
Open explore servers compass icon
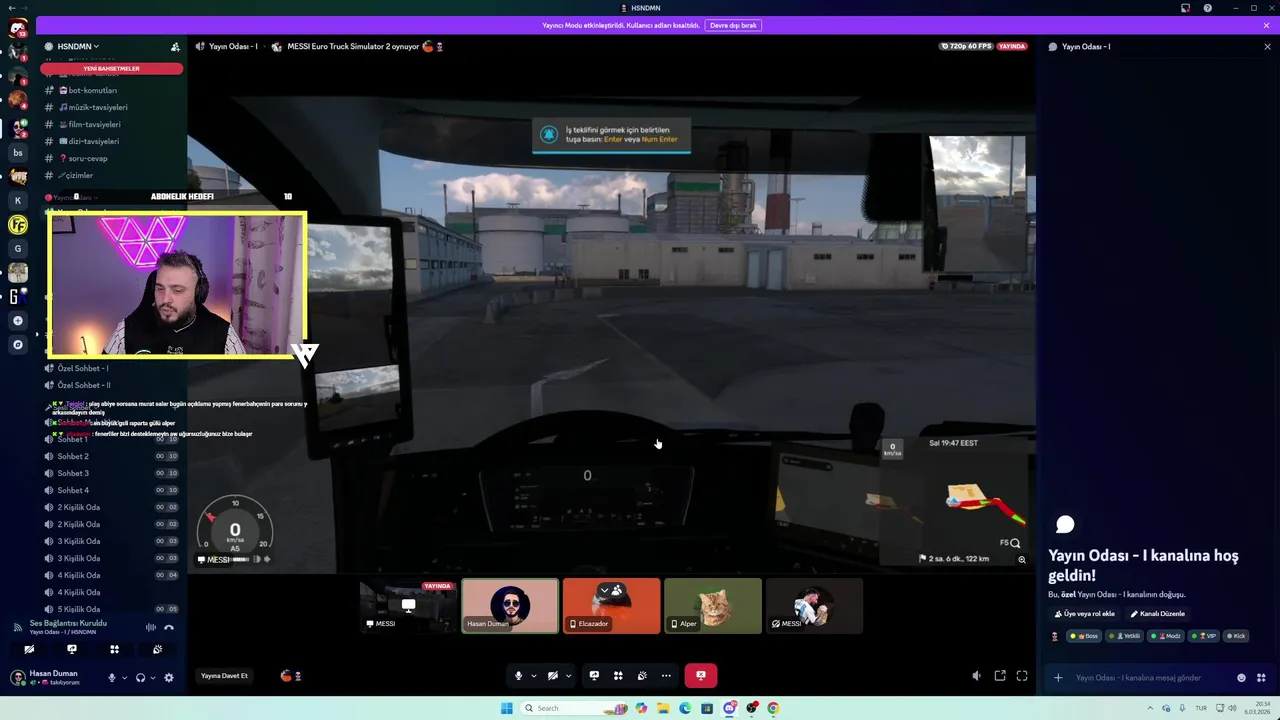pos(17,345)
